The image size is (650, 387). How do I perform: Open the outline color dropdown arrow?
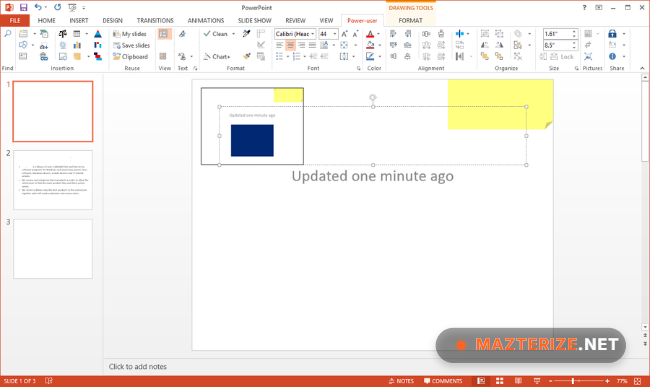379,56
